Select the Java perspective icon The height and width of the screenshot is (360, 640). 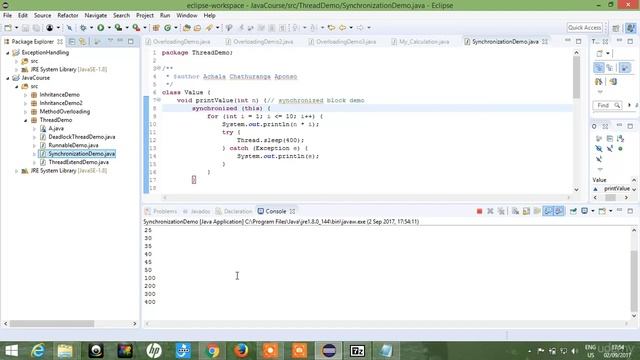[631, 28]
